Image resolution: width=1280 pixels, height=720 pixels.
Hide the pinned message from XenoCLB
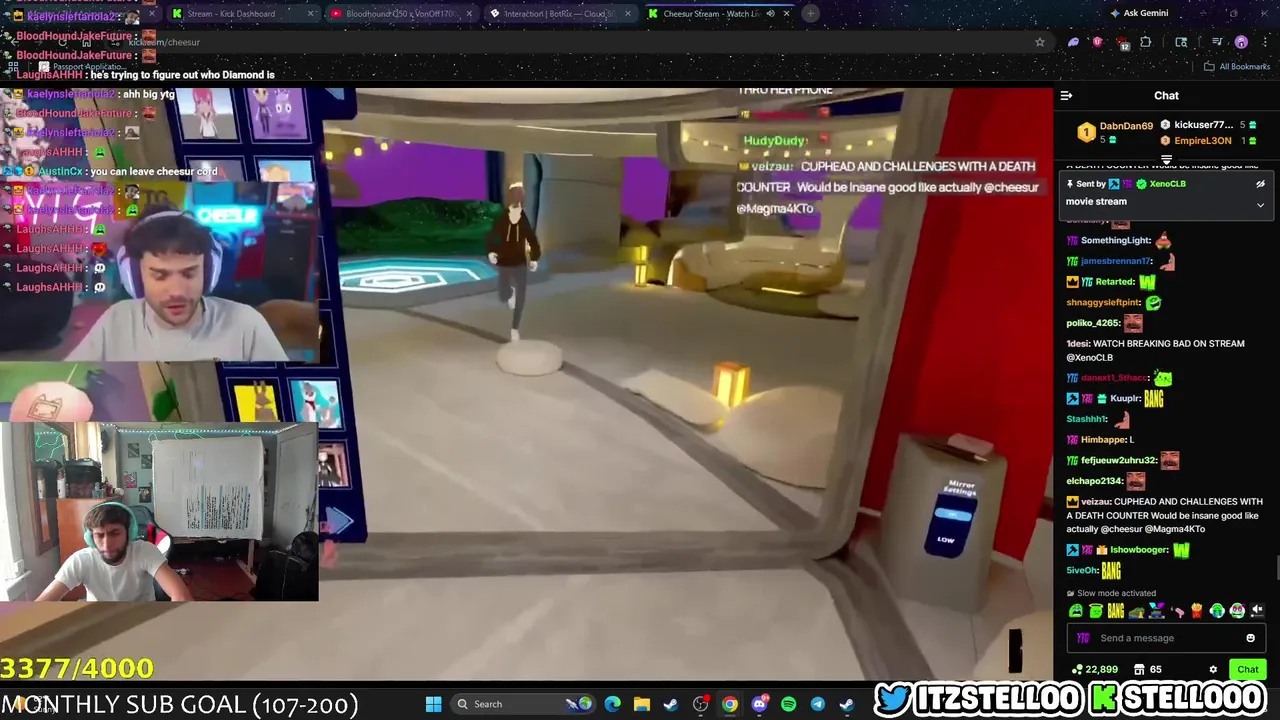tap(1260, 184)
